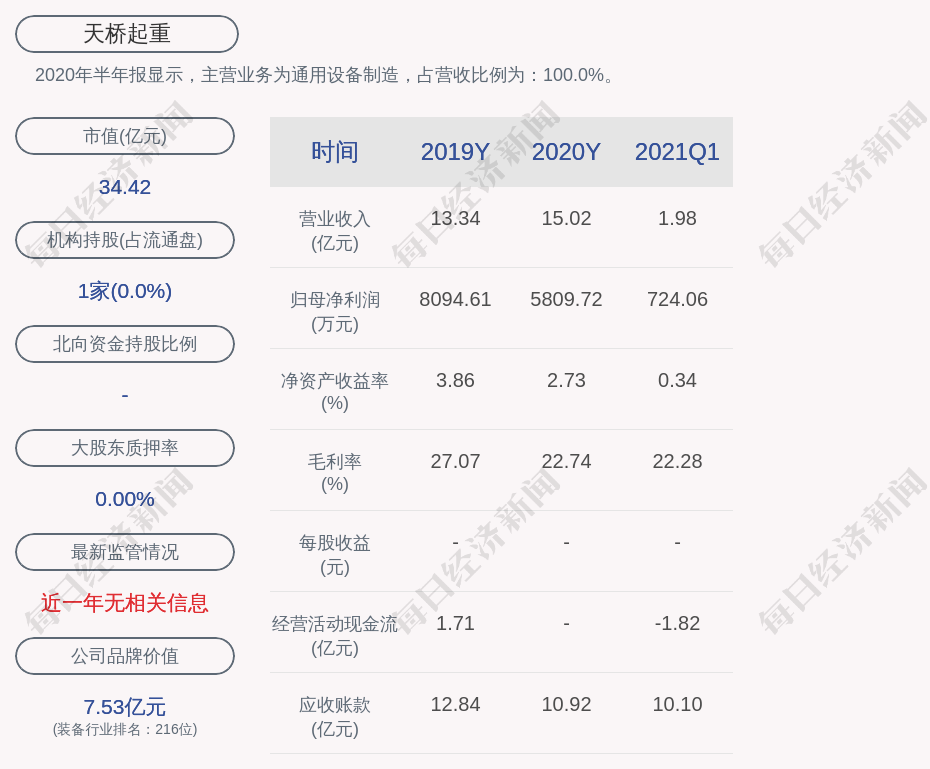Click the 归母净利润 row label
Viewport: 930px width, 769px height.
point(335,312)
